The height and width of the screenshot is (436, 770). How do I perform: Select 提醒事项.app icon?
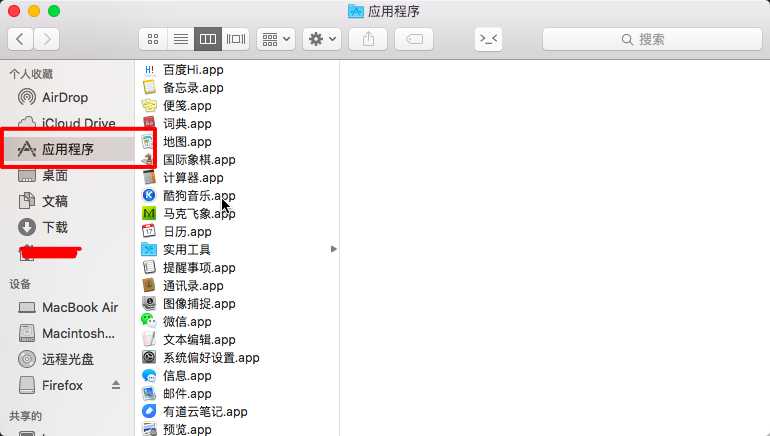click(x=149, y=268)
